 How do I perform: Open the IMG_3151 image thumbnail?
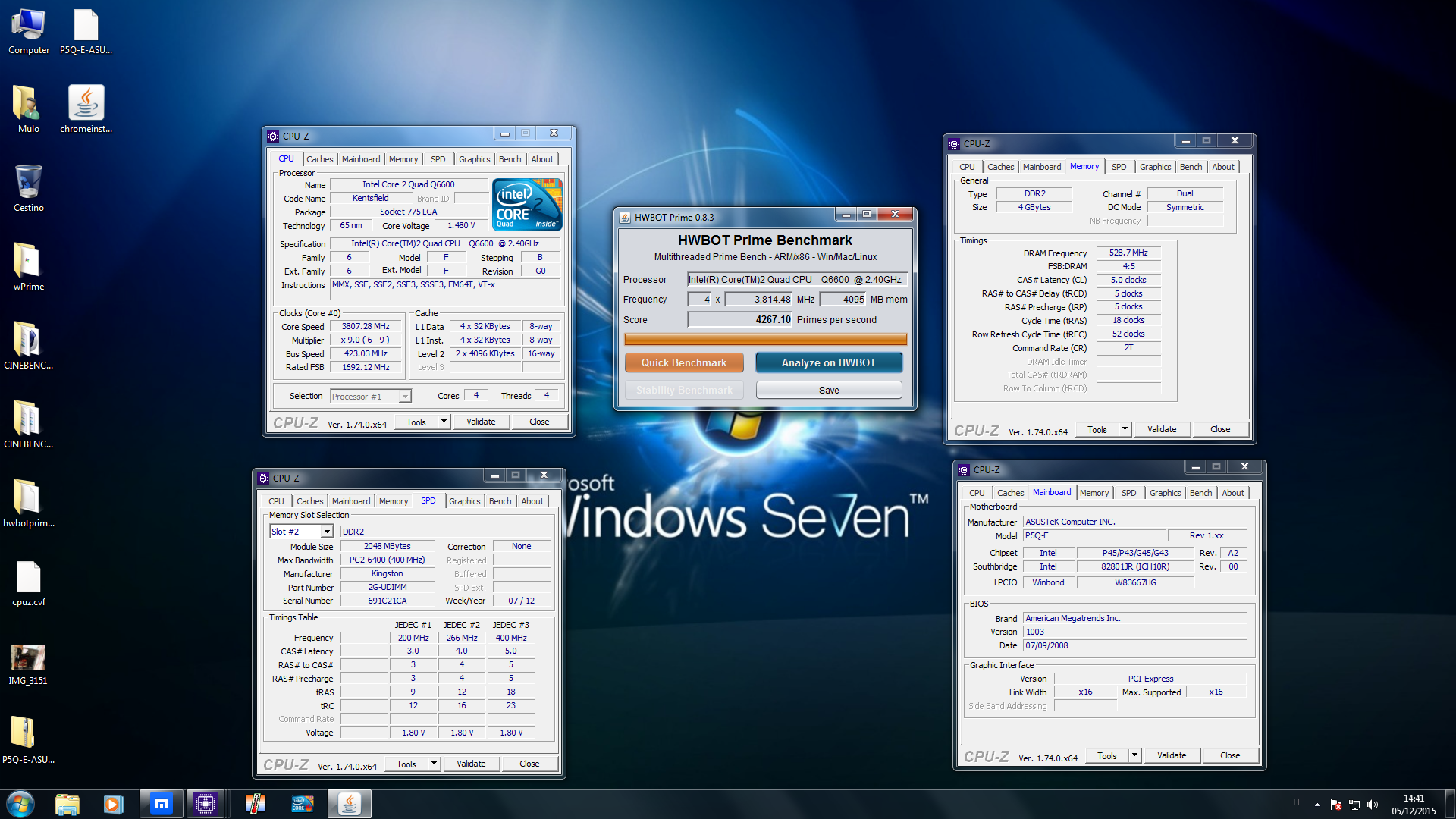[x=28, y=663]
